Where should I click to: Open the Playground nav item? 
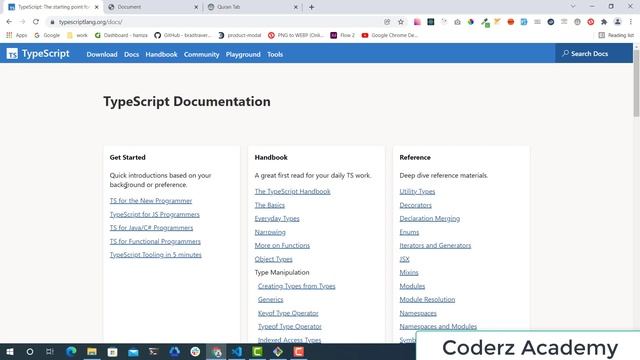pos(243,54)
